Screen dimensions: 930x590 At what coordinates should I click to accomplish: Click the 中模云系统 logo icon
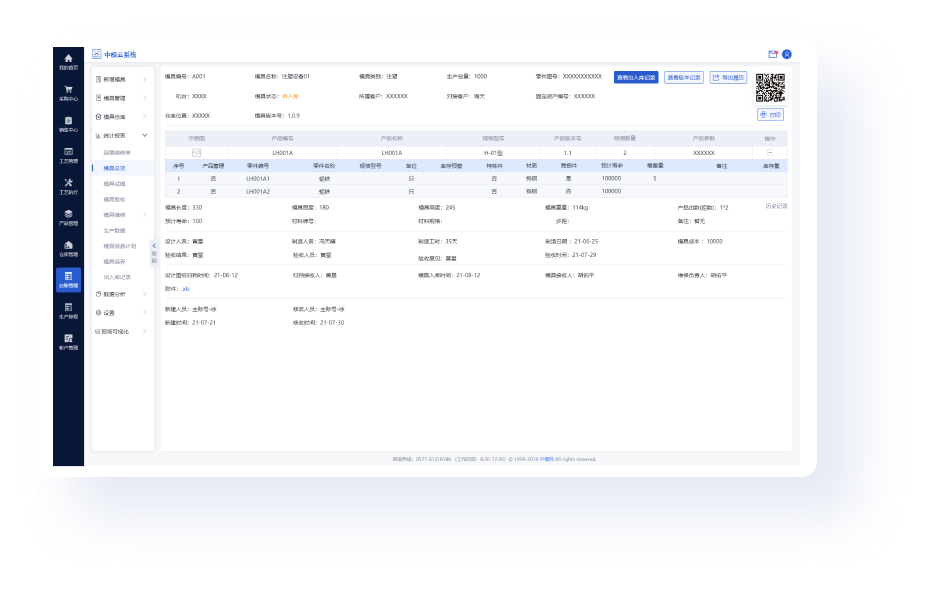click(97, 54)
